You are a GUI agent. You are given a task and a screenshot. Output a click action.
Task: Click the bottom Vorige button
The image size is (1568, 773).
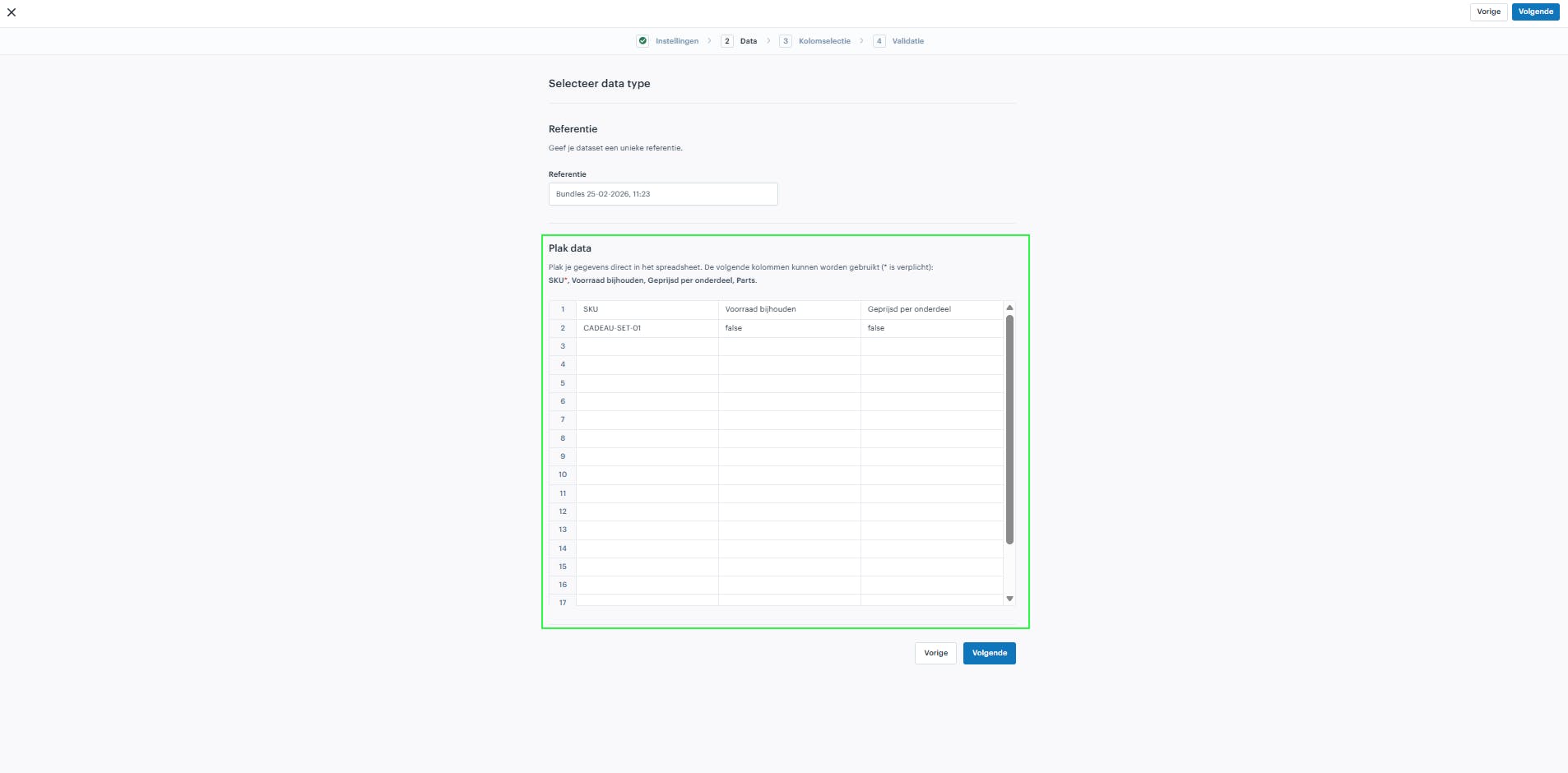coord(935,653)
